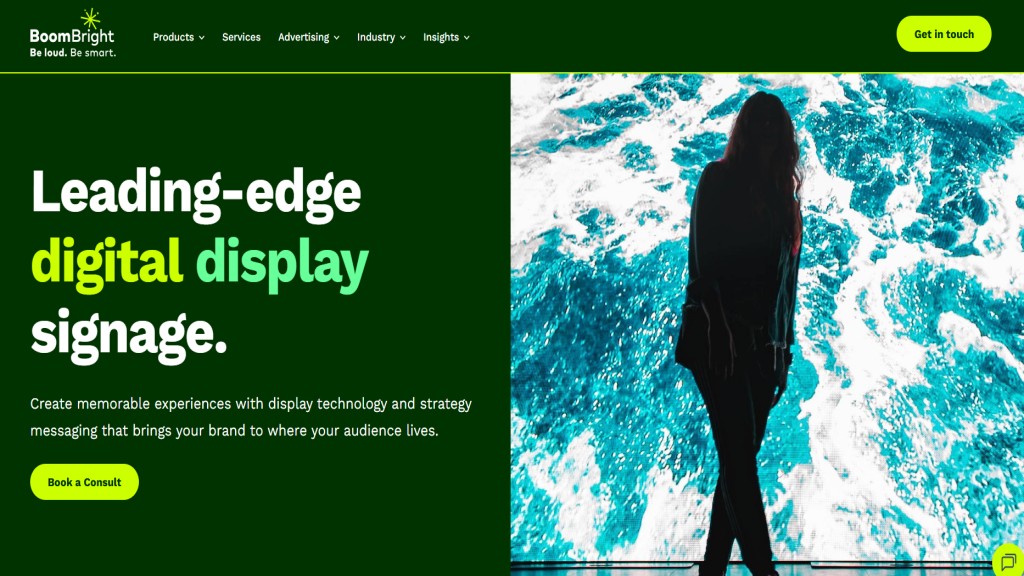Click the yellow 'digital' headline word
The height and width of the screenshot is (576, 1024).
(106, 263)
